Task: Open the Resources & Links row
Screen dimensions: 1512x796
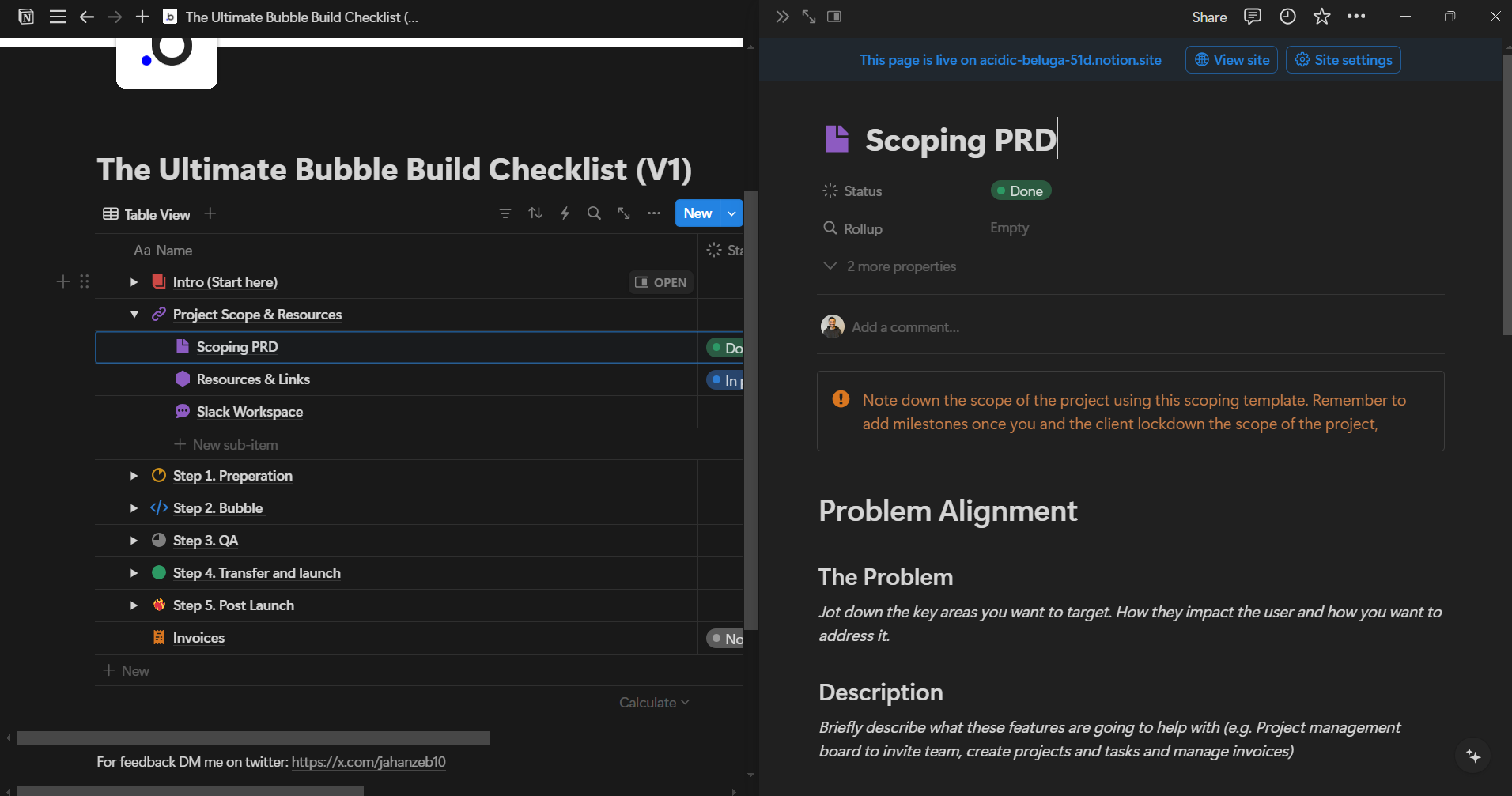Action: (x=253, y=379)
